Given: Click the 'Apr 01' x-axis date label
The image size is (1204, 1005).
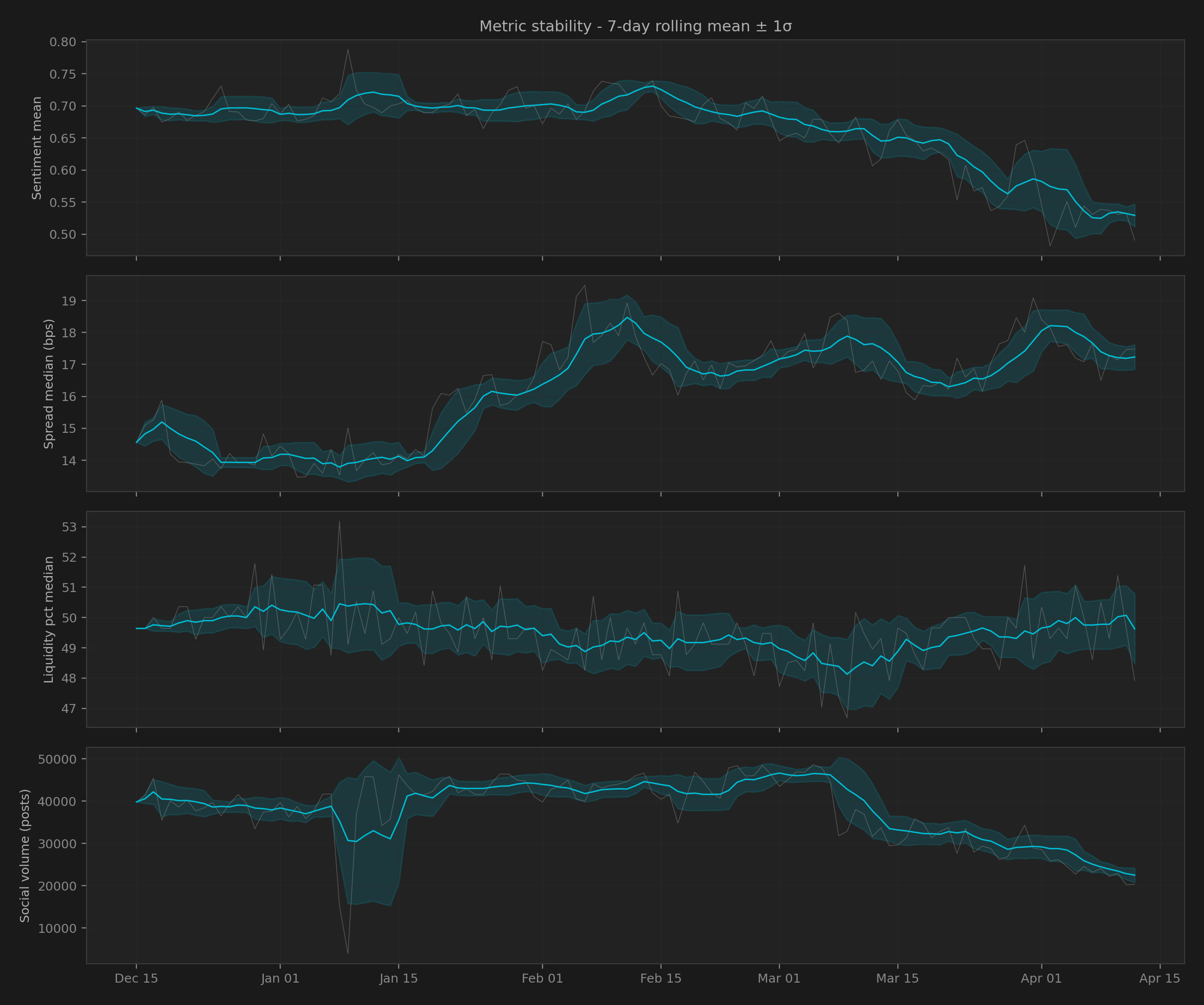Looking at the screenshot, I should (x=1041, y=978).
